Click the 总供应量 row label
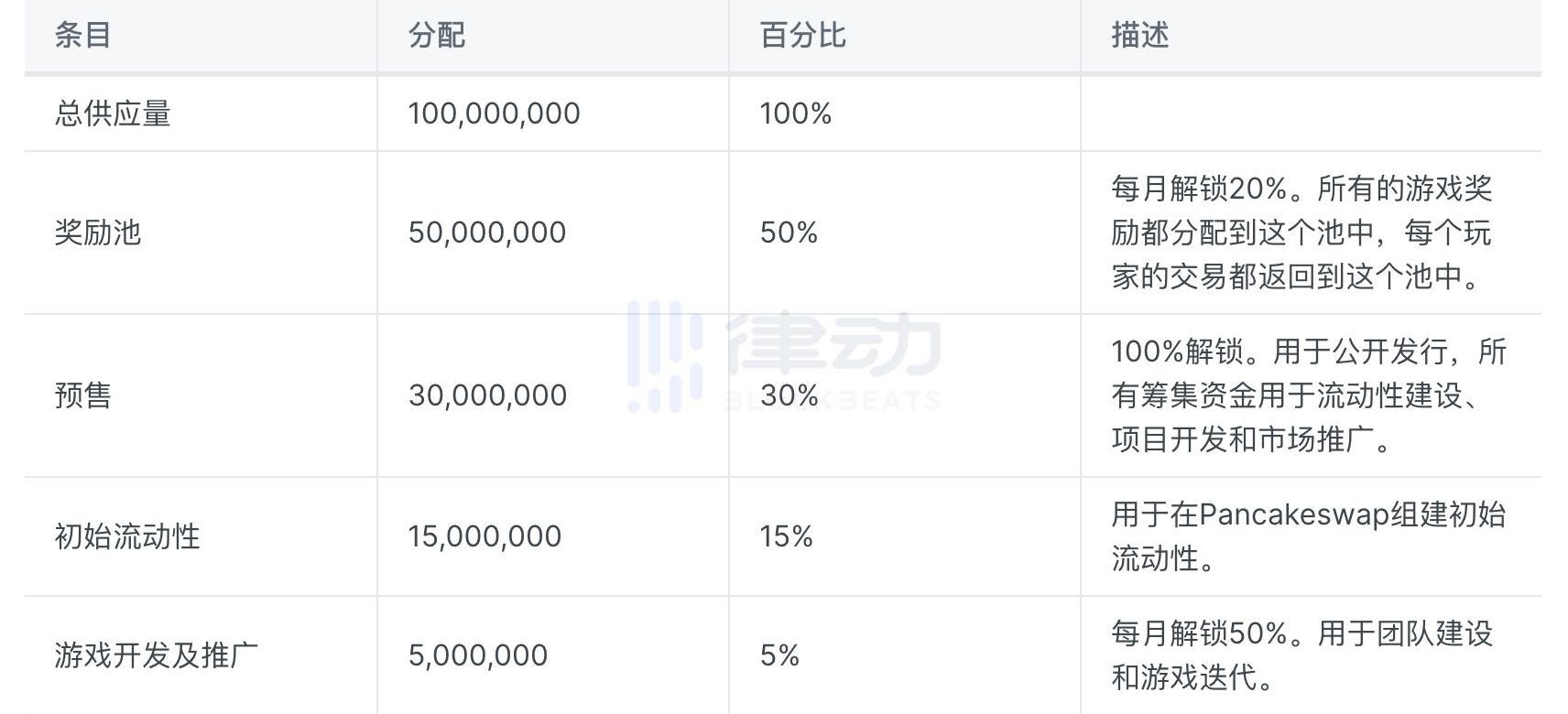The image size is (1568, 714). [113, 114]
